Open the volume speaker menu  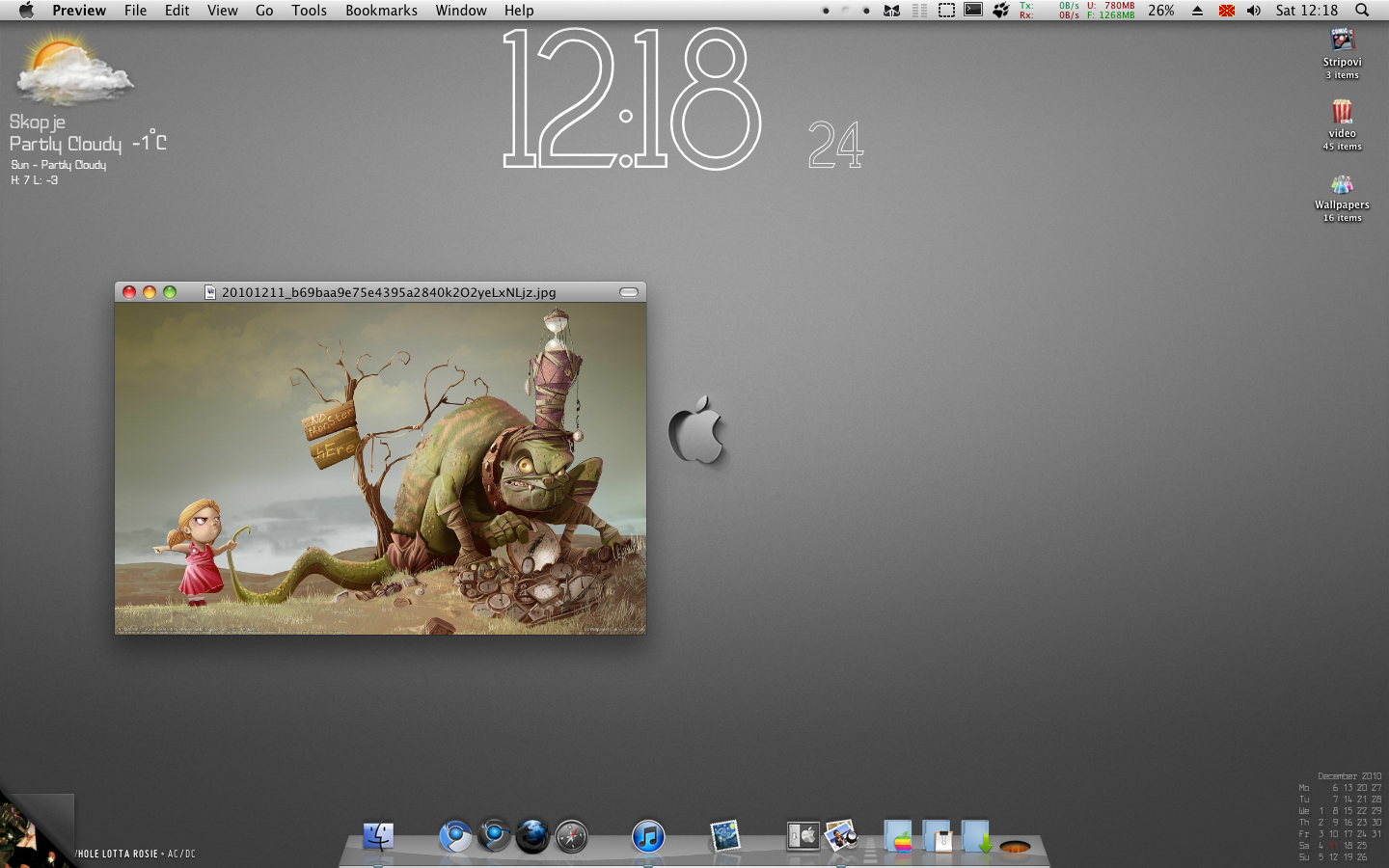pyautogui.click(x=1253, y=11)
